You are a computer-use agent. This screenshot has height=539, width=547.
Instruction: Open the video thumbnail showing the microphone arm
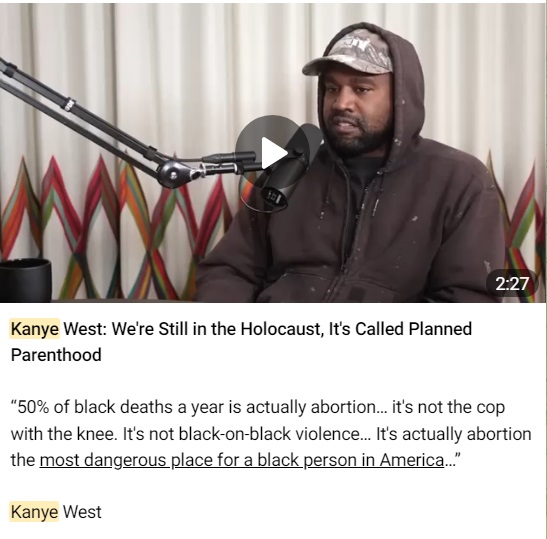coord(272,152)
